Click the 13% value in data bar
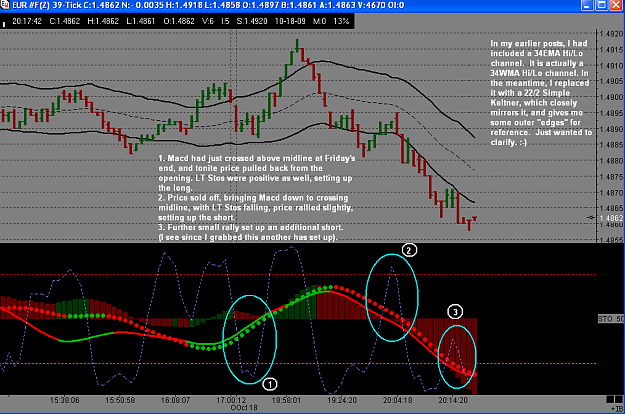Screen dimensions: 625x414 click(341, 21)
